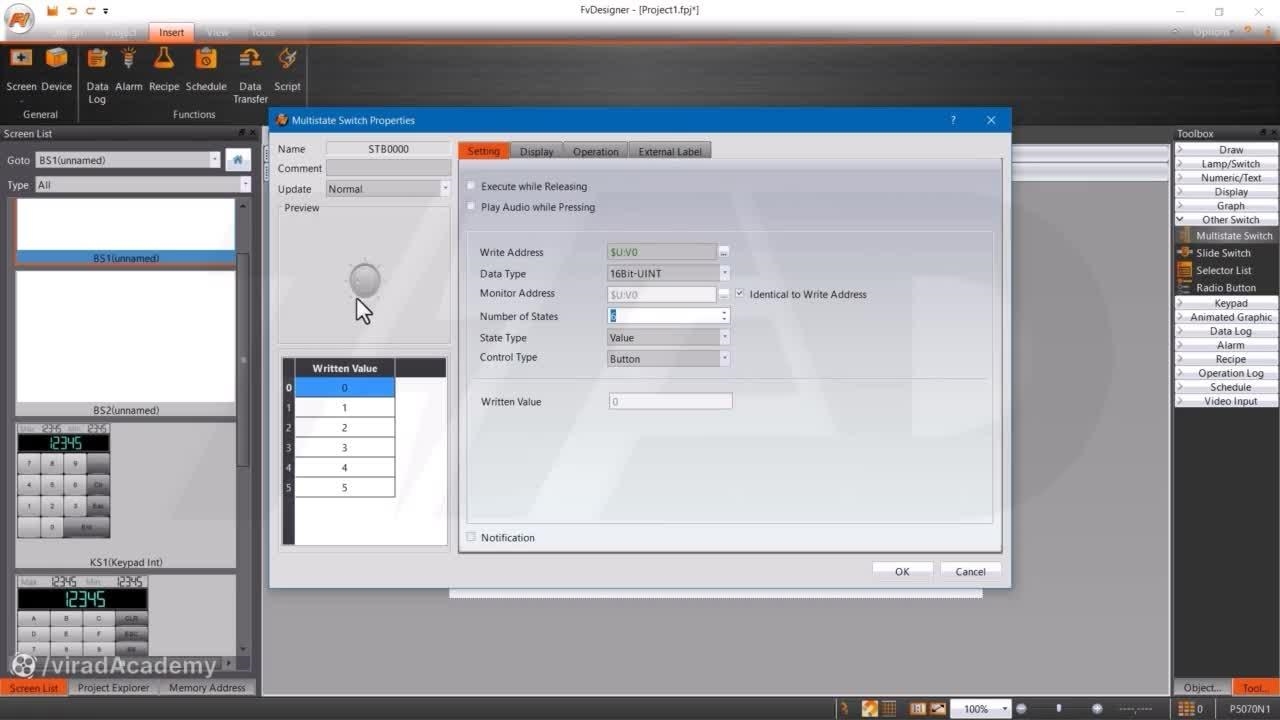
Task: Switch to the Display tab
Action: point(536,152)
